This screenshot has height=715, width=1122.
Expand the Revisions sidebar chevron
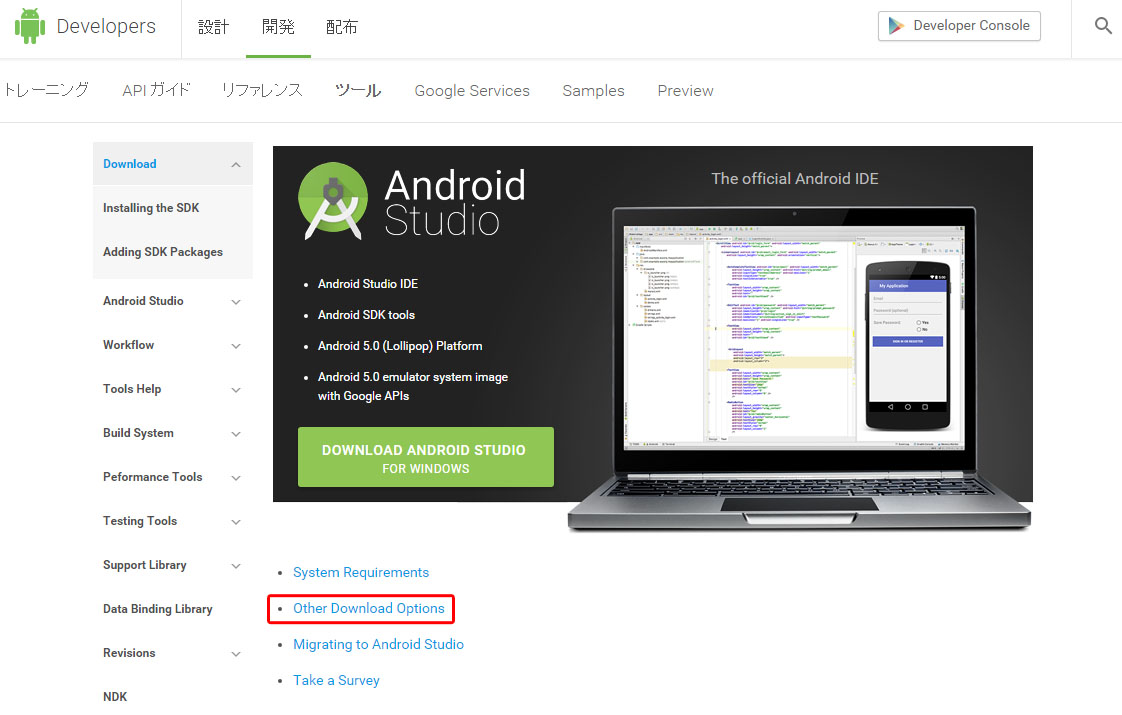tap(235, 653)
